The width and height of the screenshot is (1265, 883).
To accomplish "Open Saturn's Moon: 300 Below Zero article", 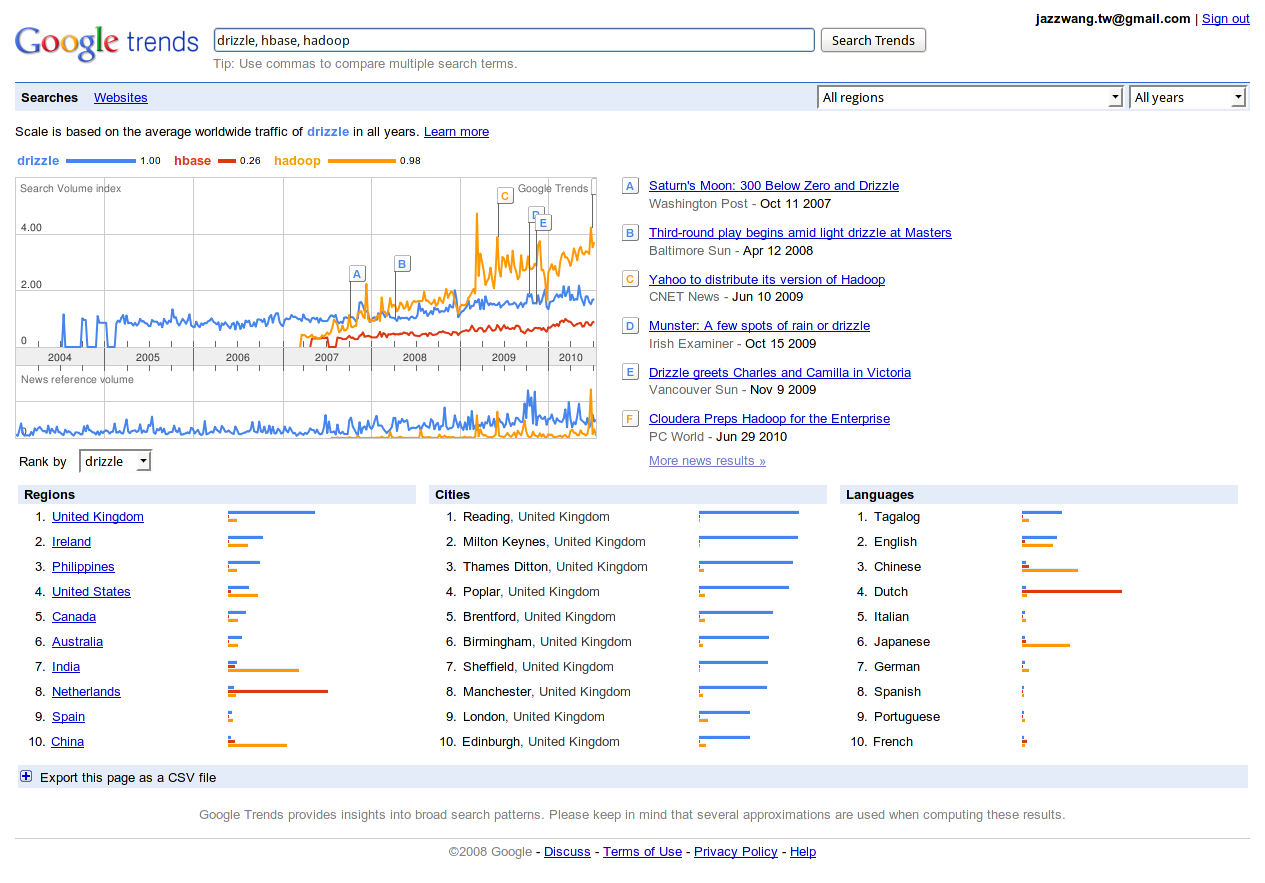I will 774,186.
